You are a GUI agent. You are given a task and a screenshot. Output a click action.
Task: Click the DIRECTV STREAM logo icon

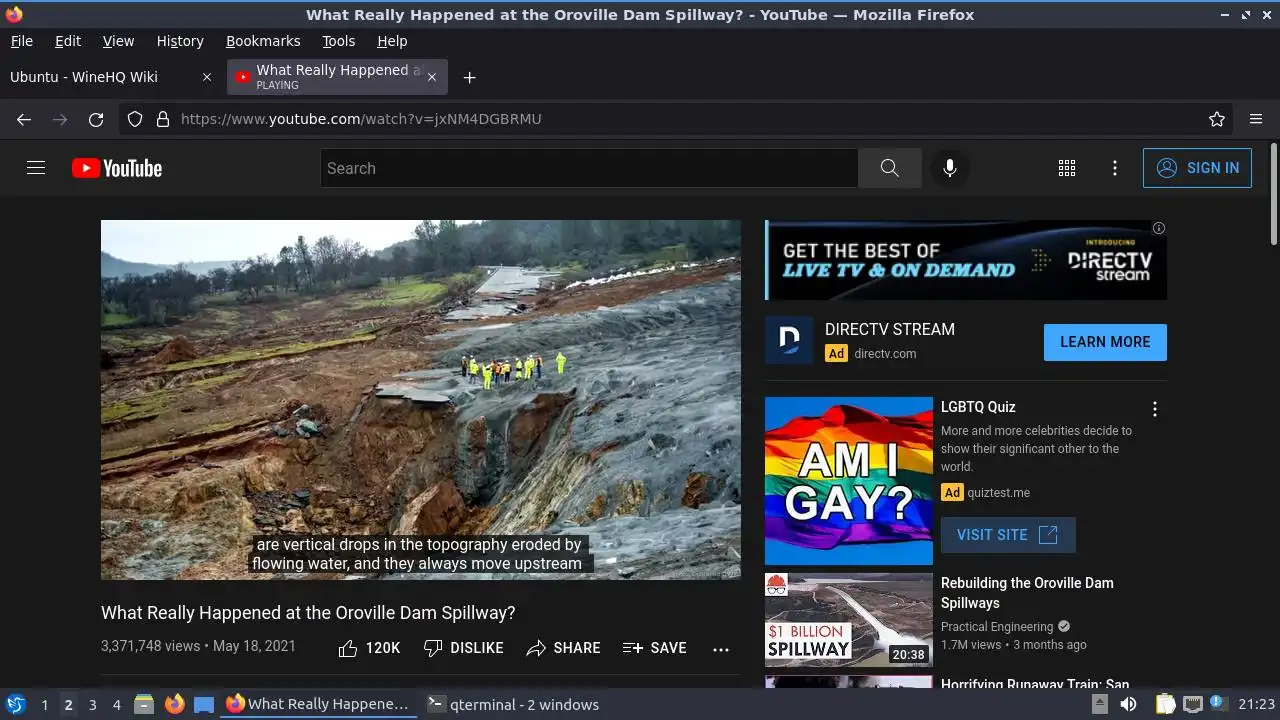pyautogui.click(x=789, y=340)
